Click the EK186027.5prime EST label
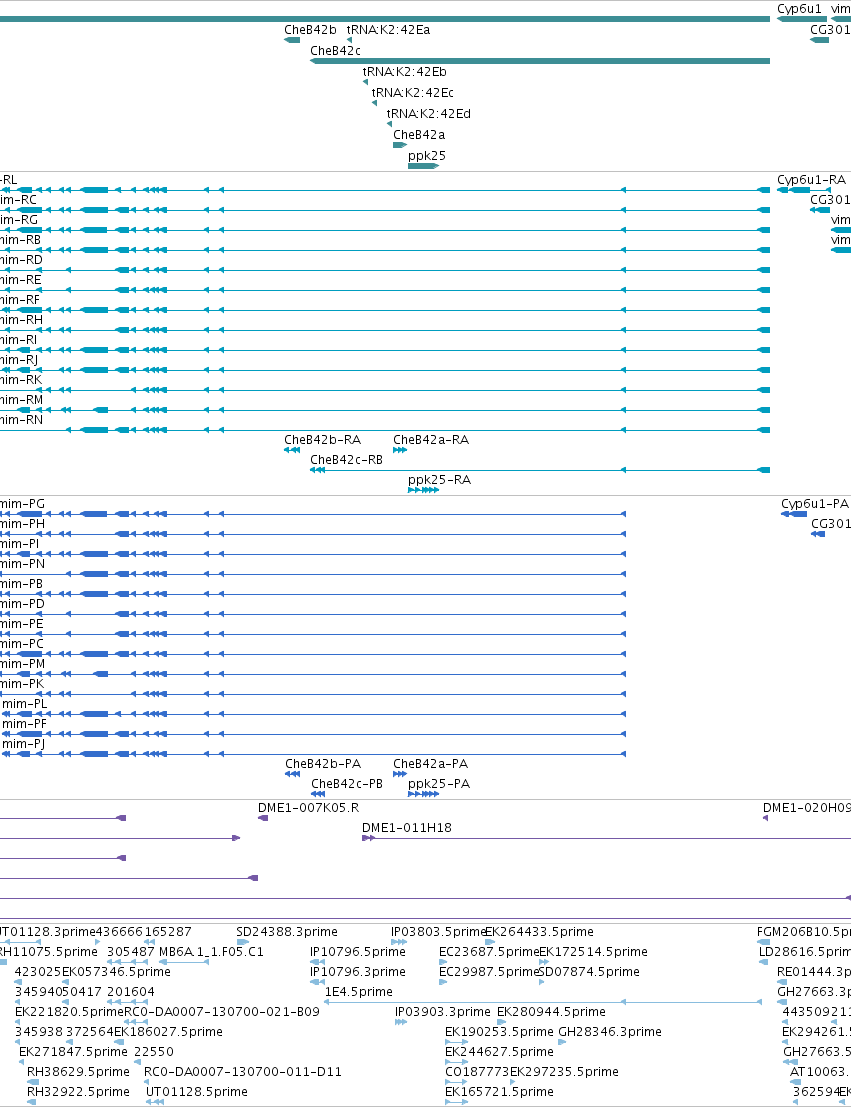Viewport: 851px width, 1107px height. [x=168, y=1032]
